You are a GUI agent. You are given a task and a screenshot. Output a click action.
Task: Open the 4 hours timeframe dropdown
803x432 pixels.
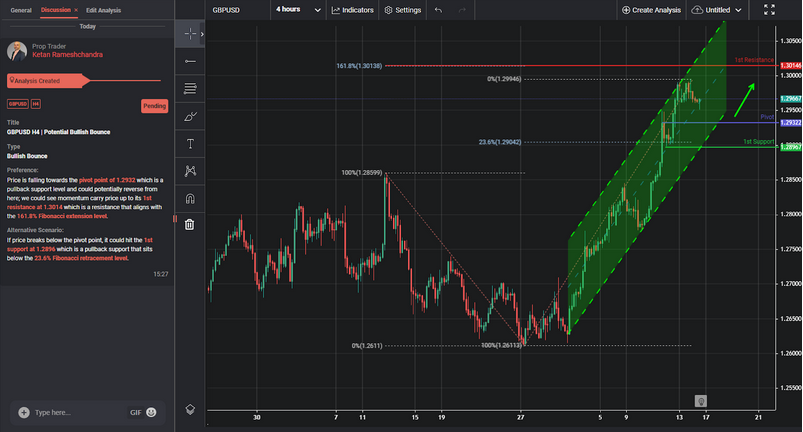pyautogui.click(x=298, y=10)
